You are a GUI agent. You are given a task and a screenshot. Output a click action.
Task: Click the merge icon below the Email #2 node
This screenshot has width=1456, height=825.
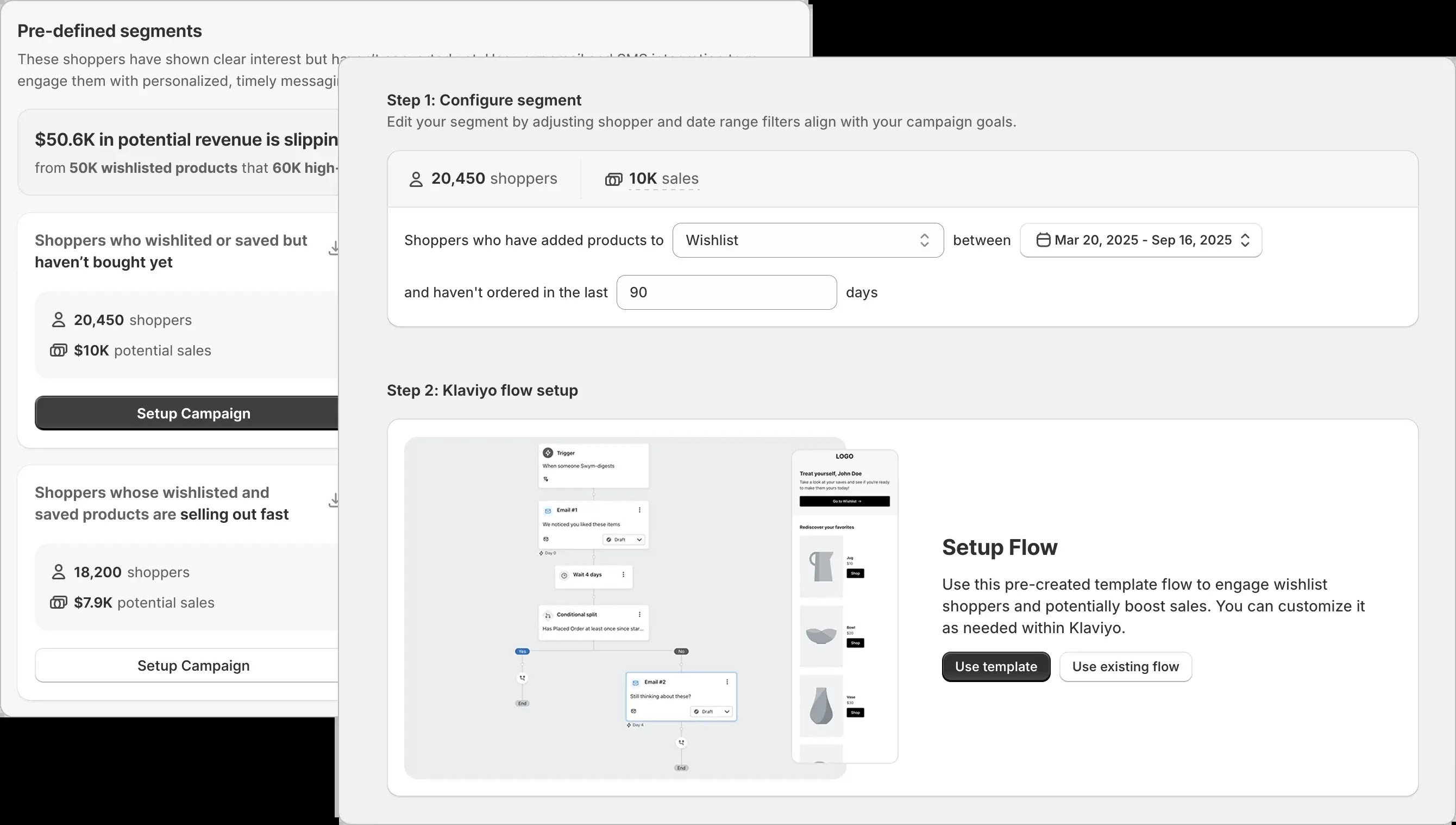[681, 743]
